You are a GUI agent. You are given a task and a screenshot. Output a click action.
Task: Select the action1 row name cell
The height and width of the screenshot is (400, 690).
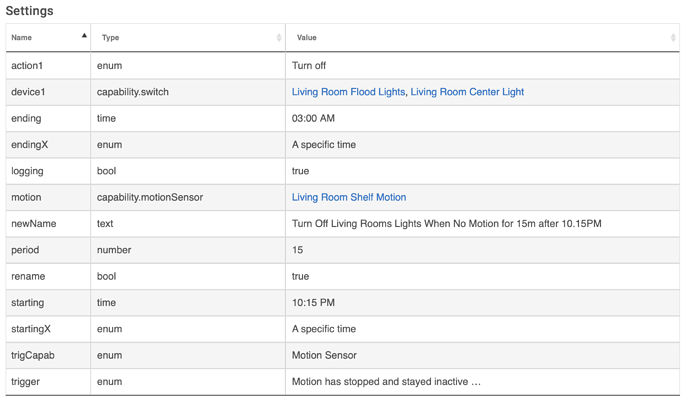pos(48,66)
